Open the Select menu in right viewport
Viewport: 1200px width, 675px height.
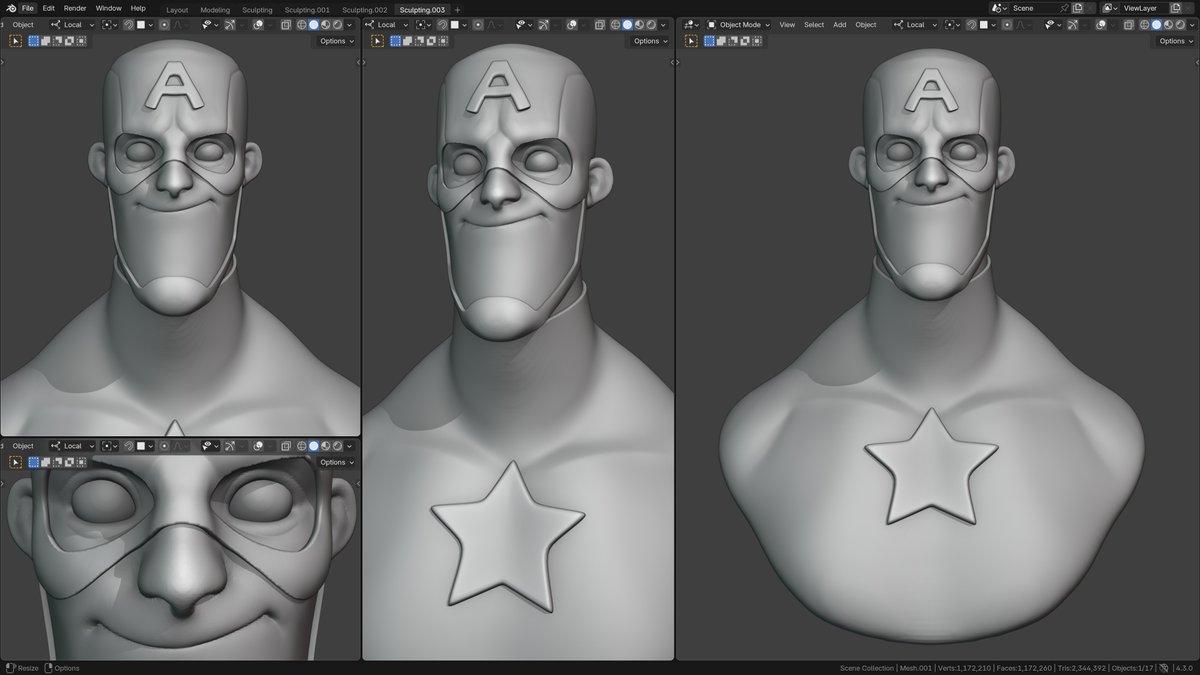814,25
